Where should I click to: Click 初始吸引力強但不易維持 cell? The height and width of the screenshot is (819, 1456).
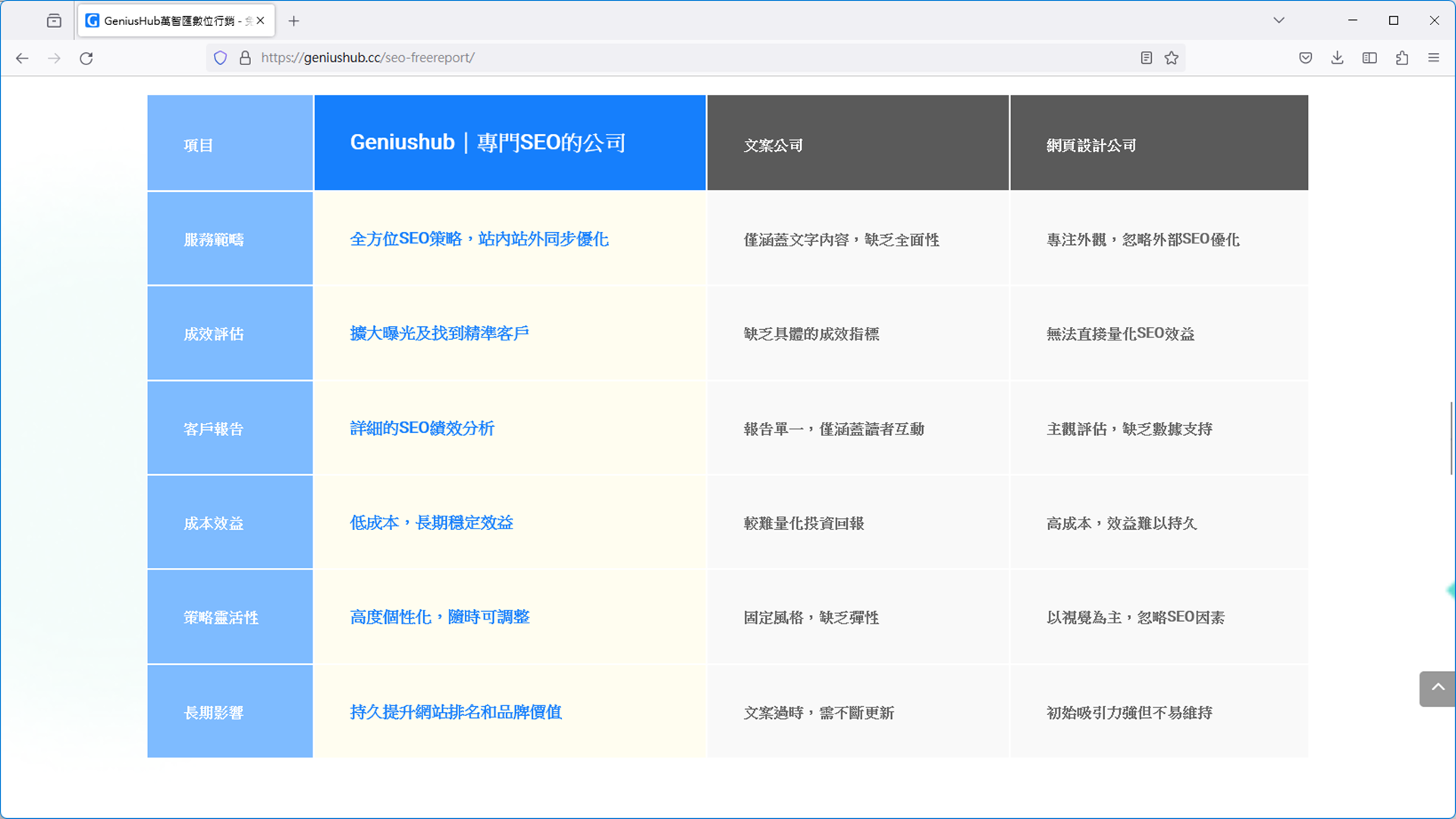tap(1159, 712)
